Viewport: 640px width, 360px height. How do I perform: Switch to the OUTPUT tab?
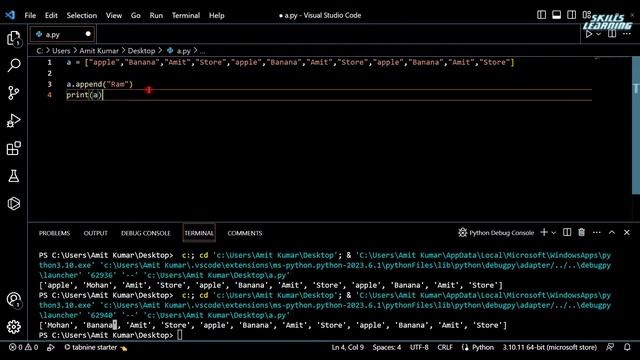click(x=96, y=233)
